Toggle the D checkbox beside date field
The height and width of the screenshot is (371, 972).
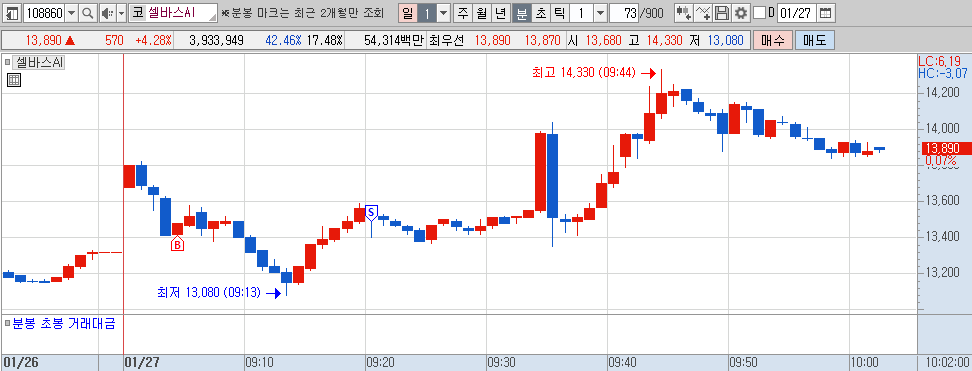pyautogui.click(x=759, y=12)
